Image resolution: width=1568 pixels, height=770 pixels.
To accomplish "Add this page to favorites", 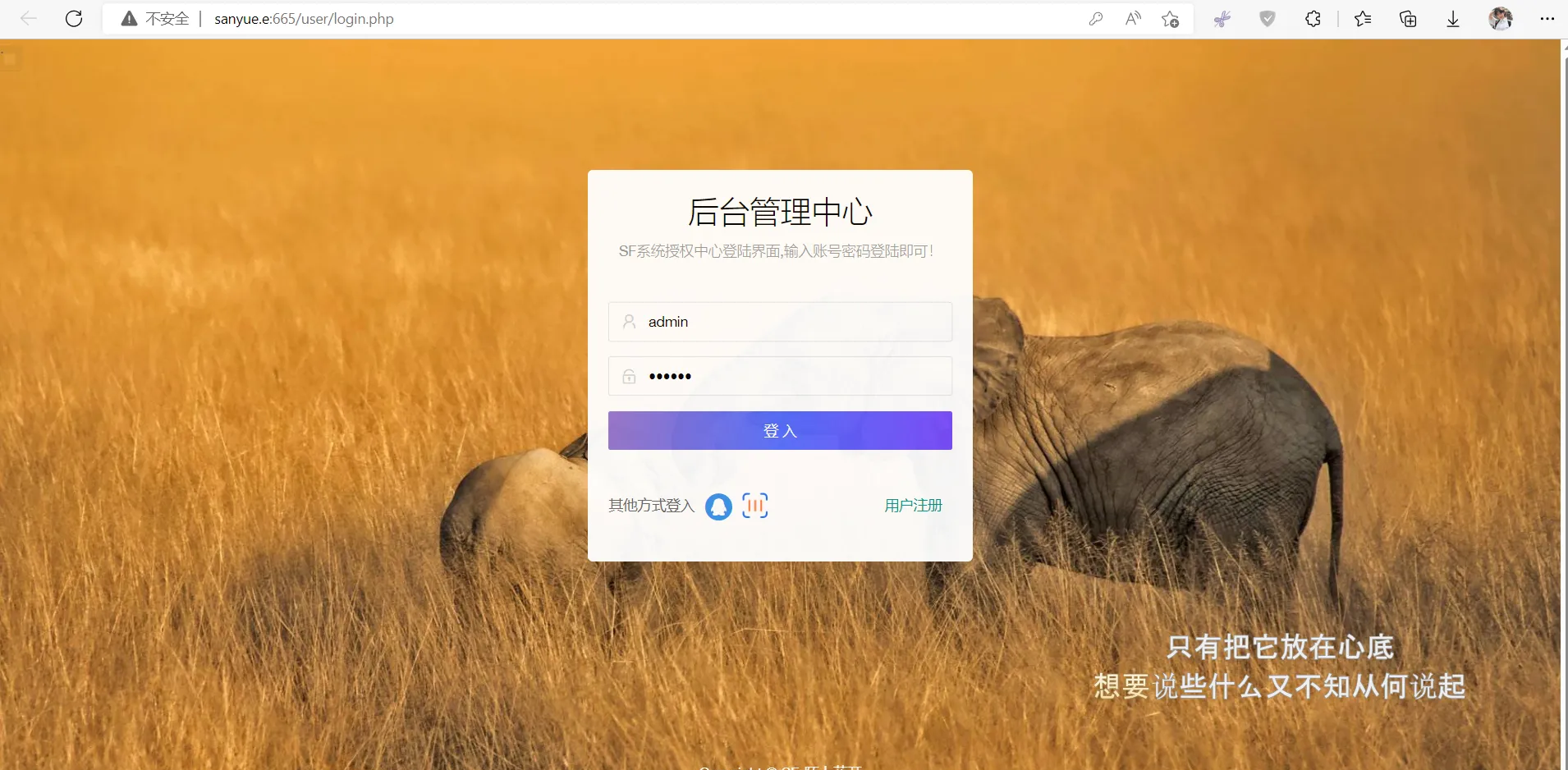I will pos(1171,18).
